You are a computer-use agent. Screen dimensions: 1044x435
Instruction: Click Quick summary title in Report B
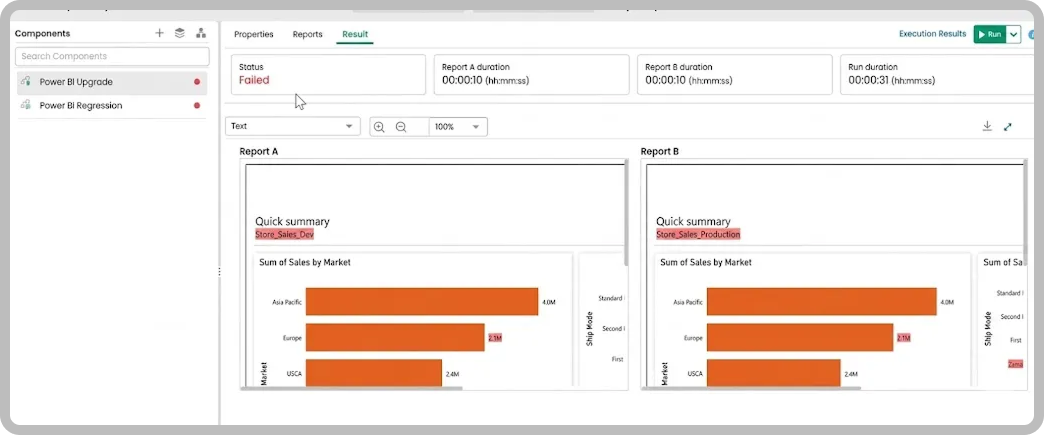point(693,221)
